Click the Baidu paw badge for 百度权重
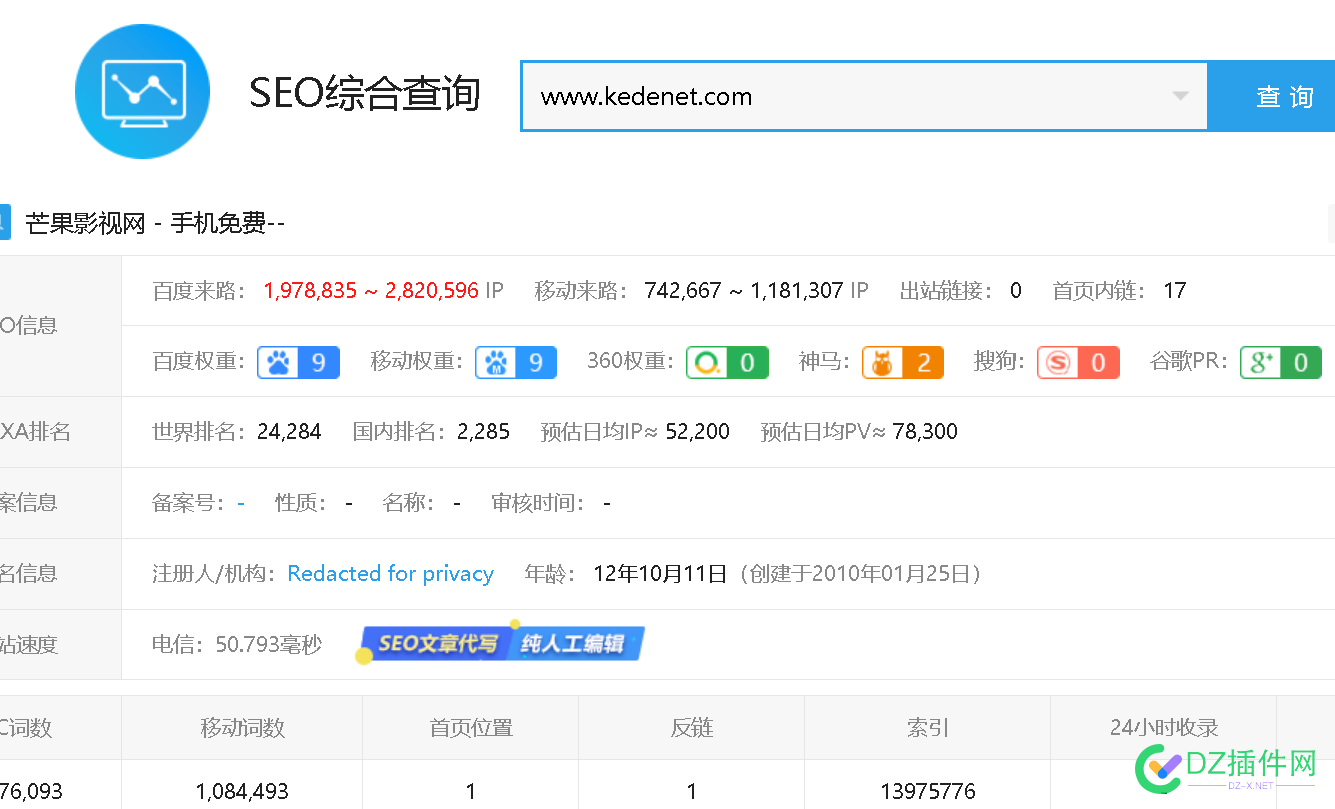The width and height of the screenshot is (1335, 809). tap(299, 362)
